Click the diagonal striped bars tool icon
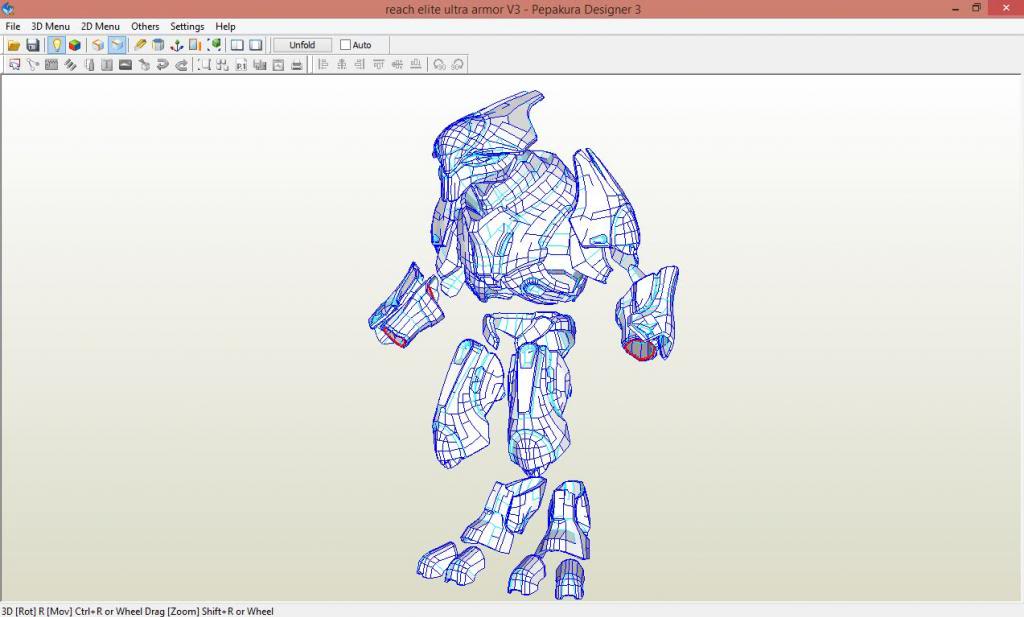The width and height of the screenshot is (1024, 617). pyautogui.click(x=70, y=65)
